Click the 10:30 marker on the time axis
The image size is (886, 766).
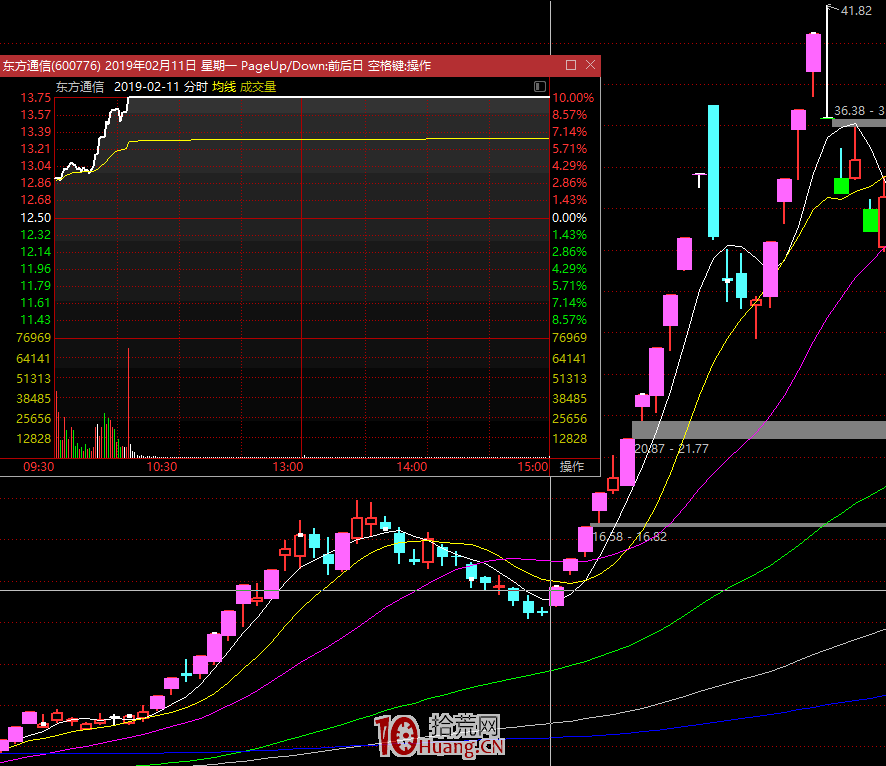click(x=162, y=467)
